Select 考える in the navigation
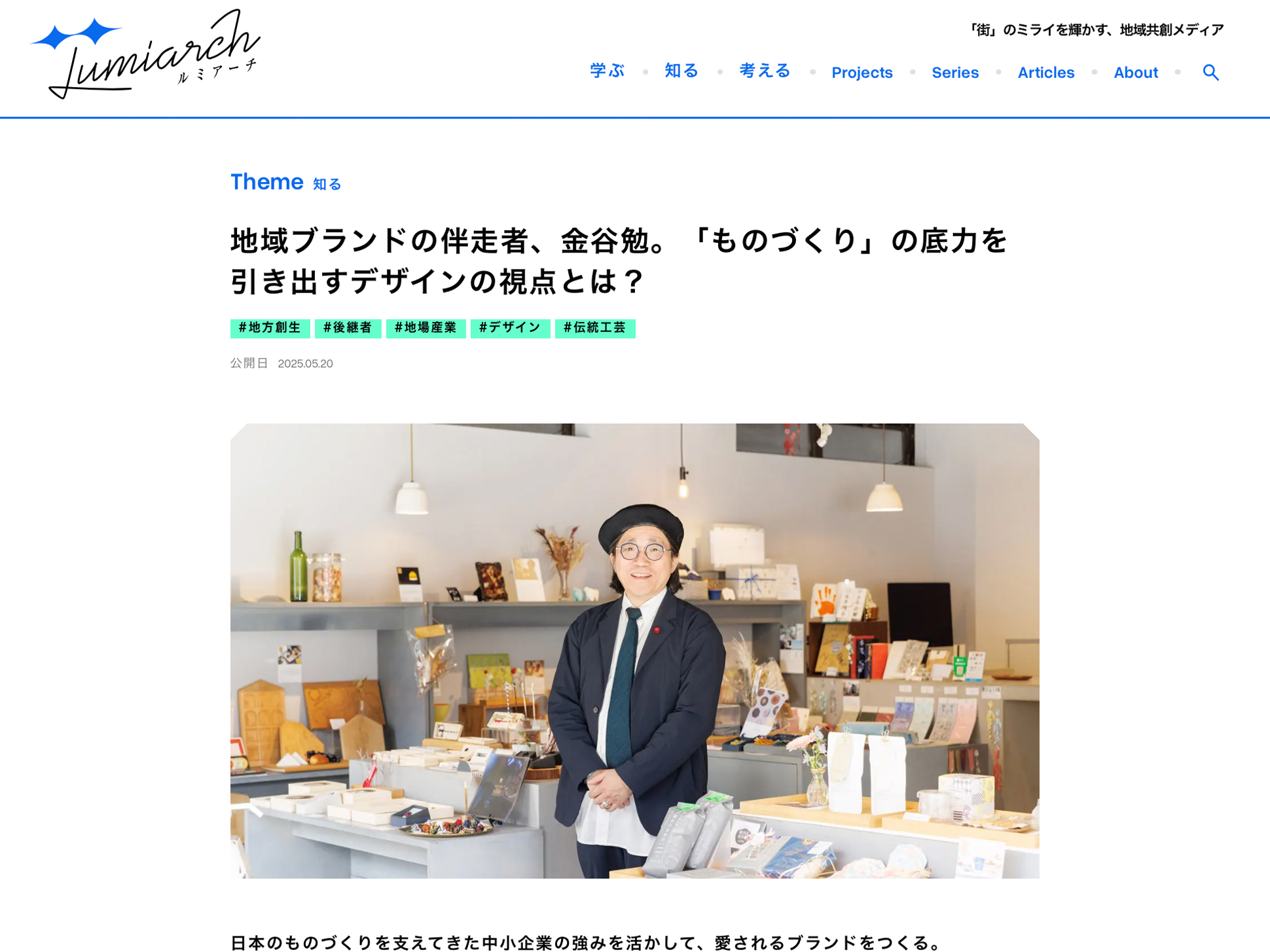1270x952 pixels. (x=765, y=71)
